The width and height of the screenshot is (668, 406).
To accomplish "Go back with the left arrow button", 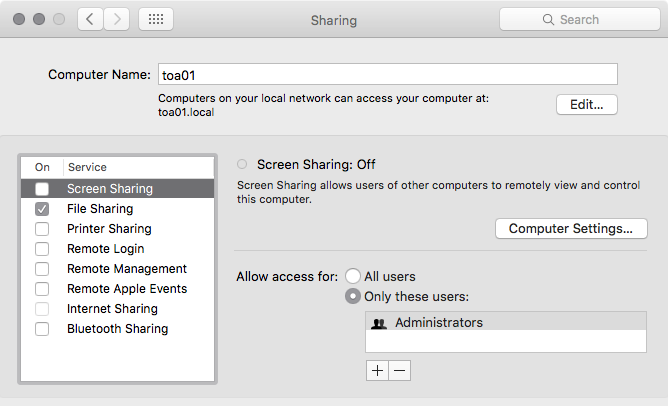I will point(90,19).
